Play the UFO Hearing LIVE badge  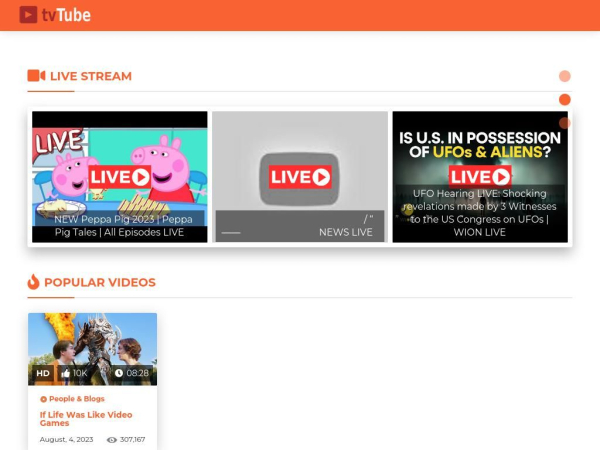pos(480,176)
